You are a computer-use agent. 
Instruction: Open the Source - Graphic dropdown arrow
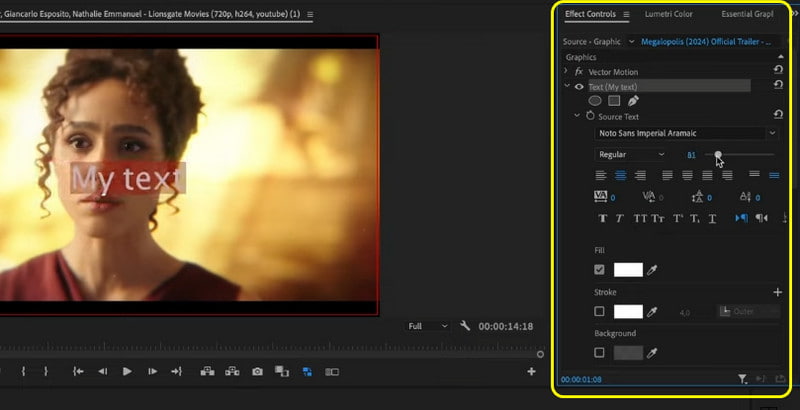click(632, 42)
